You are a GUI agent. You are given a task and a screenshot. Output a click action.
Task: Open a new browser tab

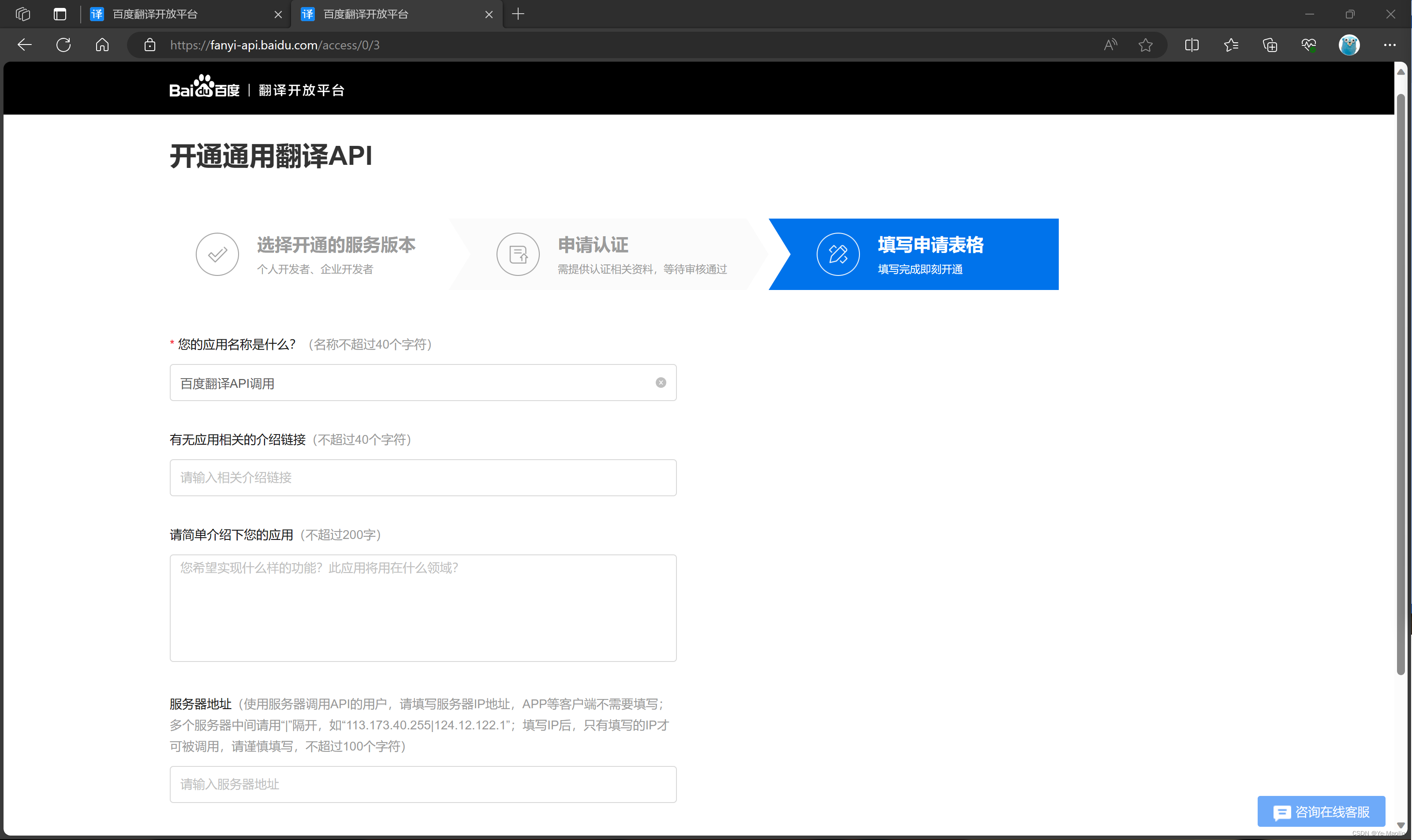tap(518, 14)
